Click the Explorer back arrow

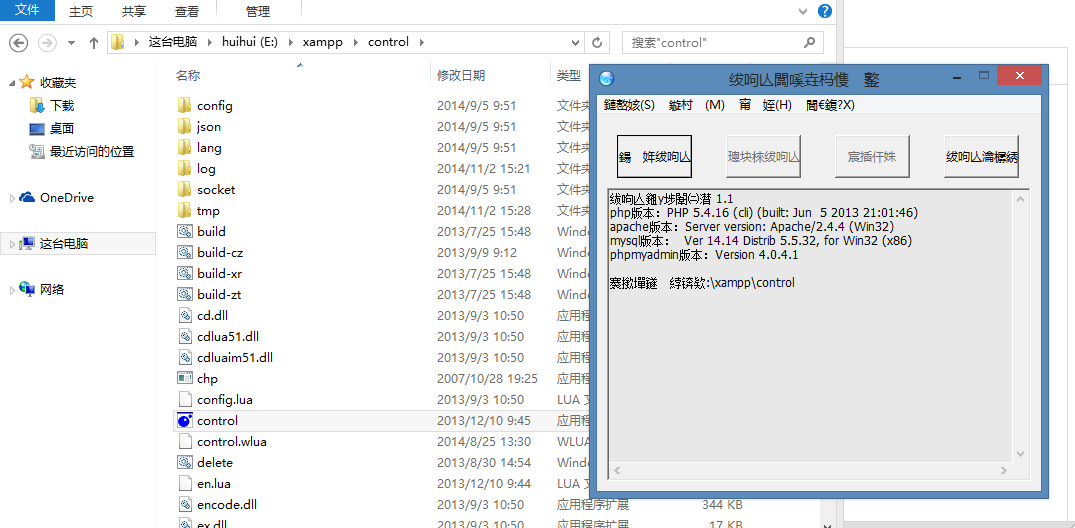point(19,43)
